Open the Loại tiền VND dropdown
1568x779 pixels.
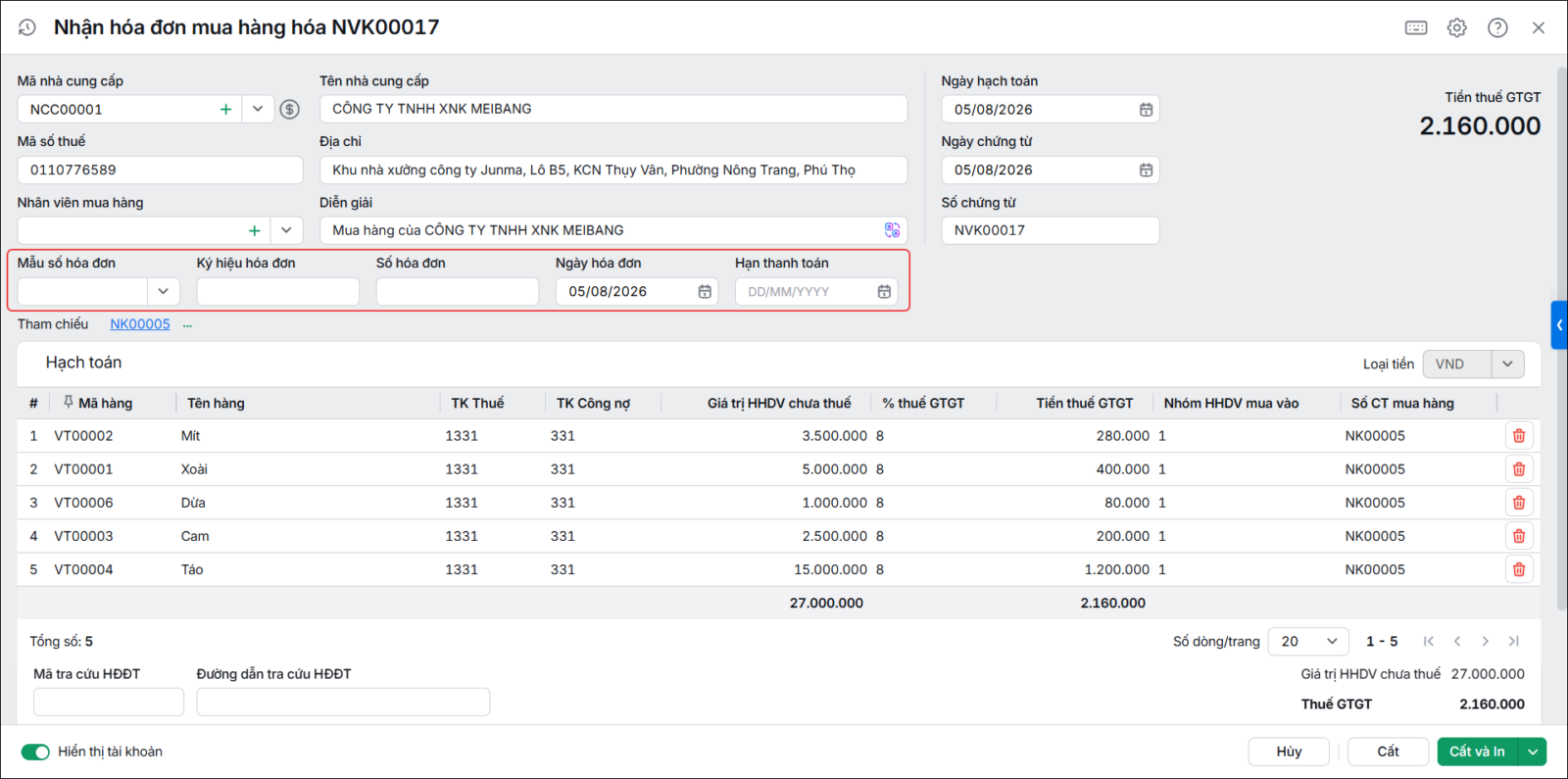point(1507,364)
